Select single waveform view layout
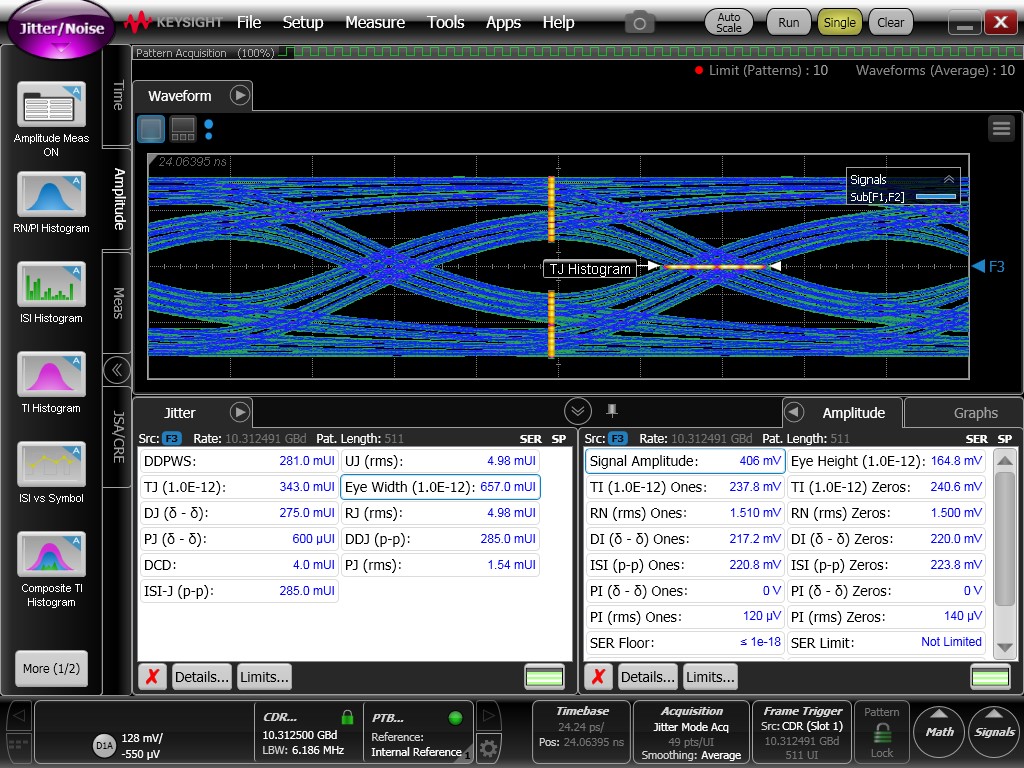This screenshot has width=1024, height=768. coord(151,129)
